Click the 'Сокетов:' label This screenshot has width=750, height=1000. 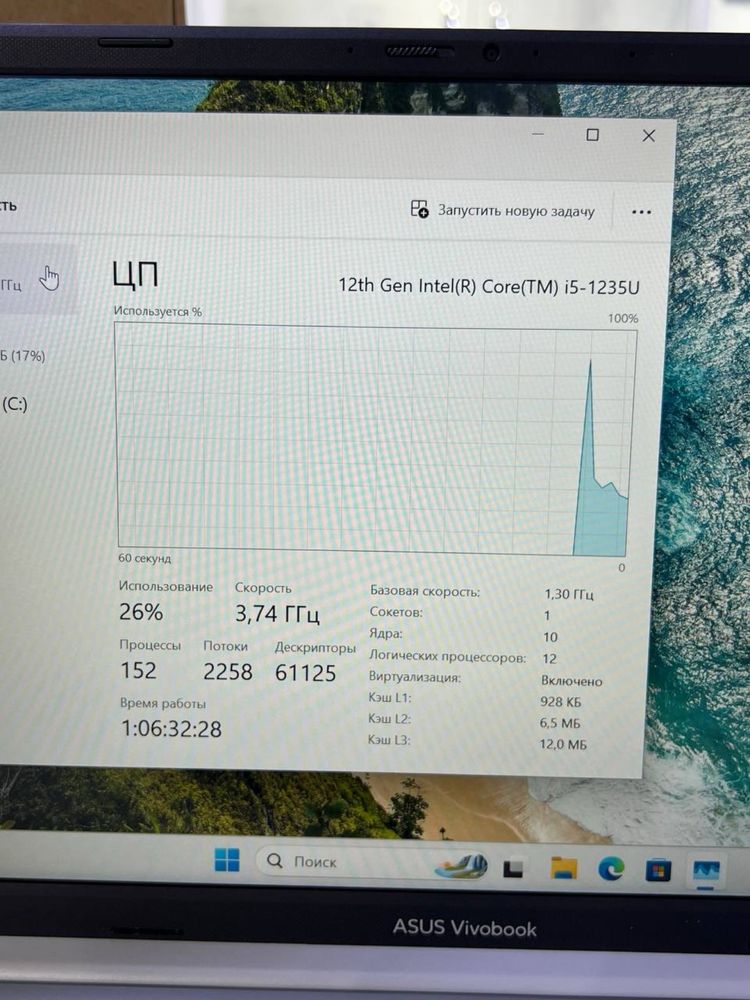point(396,612)
